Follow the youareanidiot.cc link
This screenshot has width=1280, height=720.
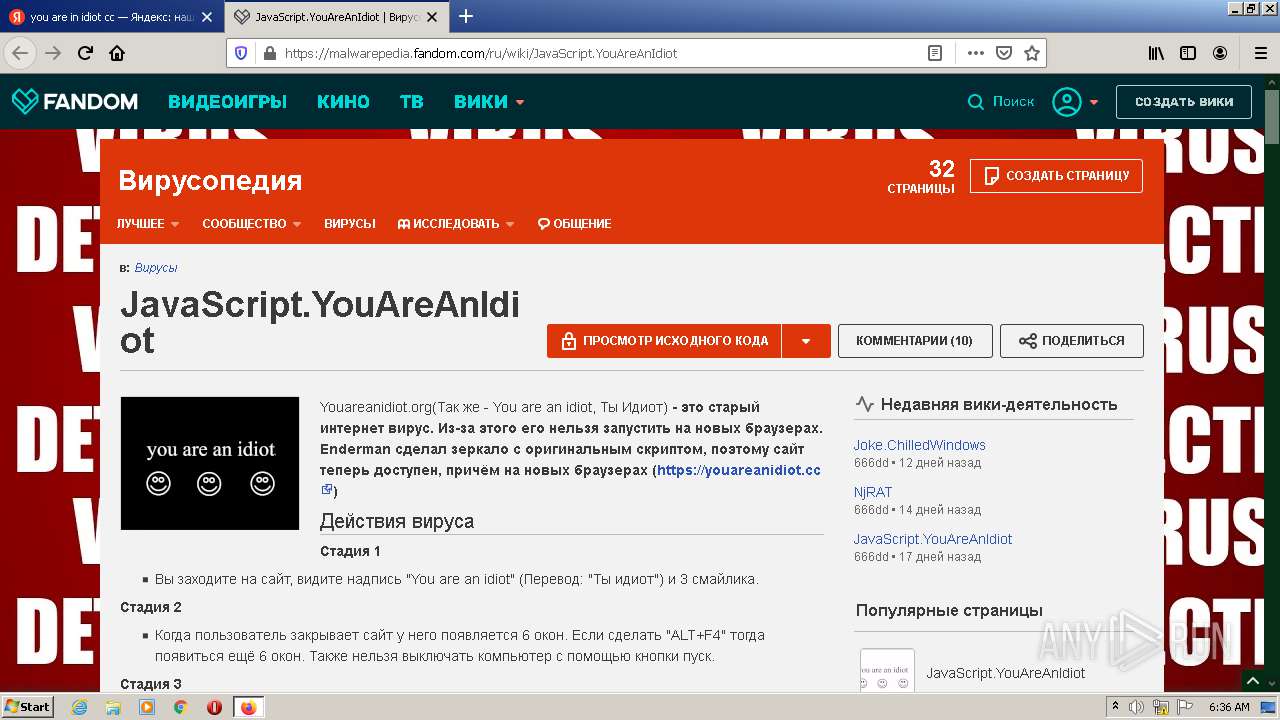(739, 470)
